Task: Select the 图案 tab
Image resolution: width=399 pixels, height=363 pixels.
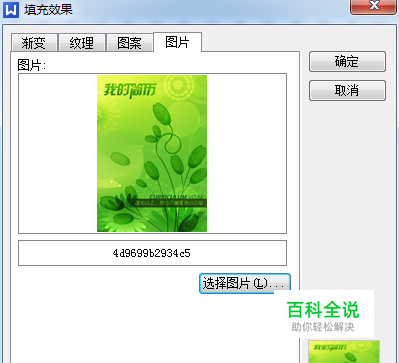Action: tap(130, 43)
